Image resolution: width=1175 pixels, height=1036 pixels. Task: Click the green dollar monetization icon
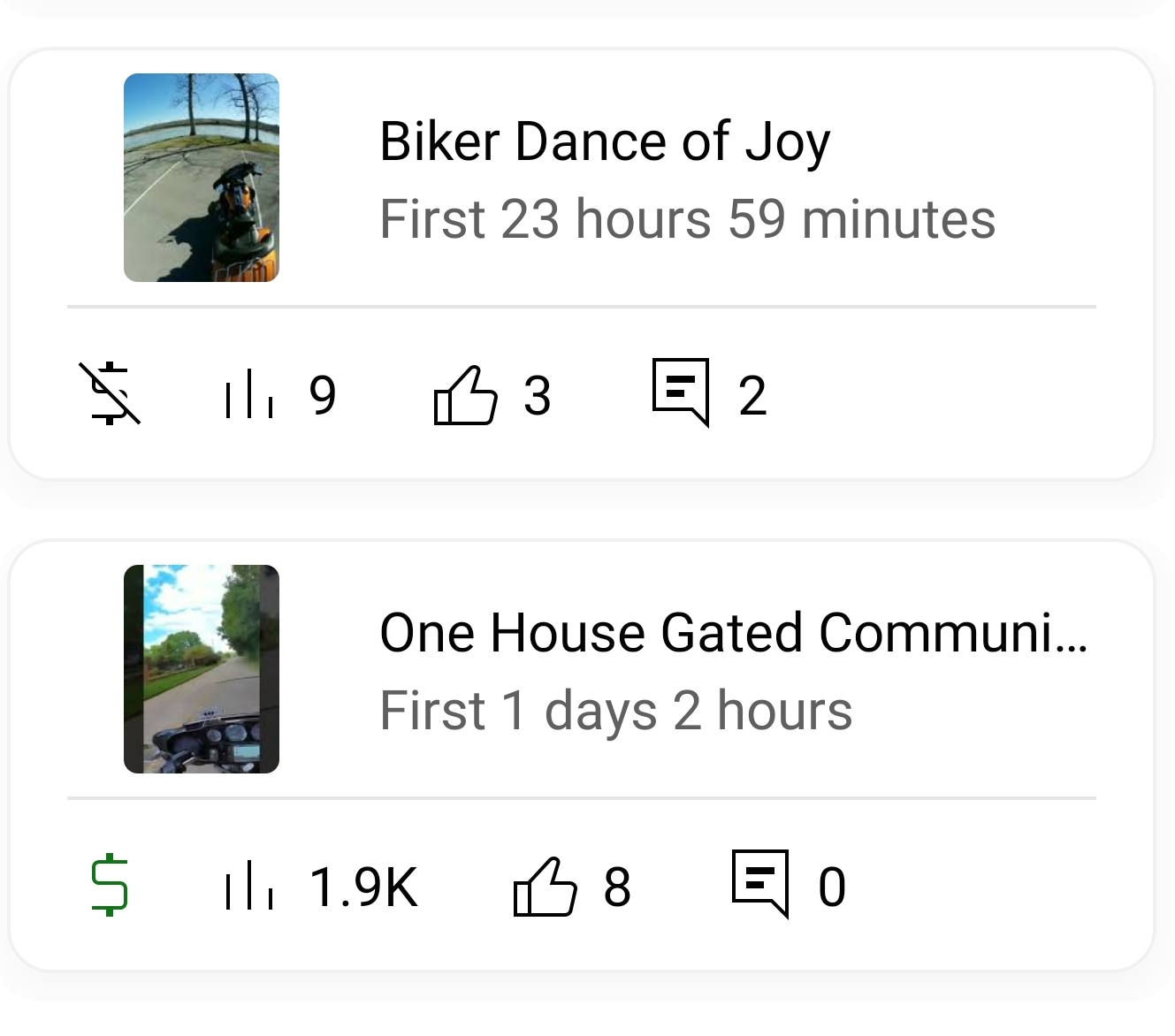110,885
